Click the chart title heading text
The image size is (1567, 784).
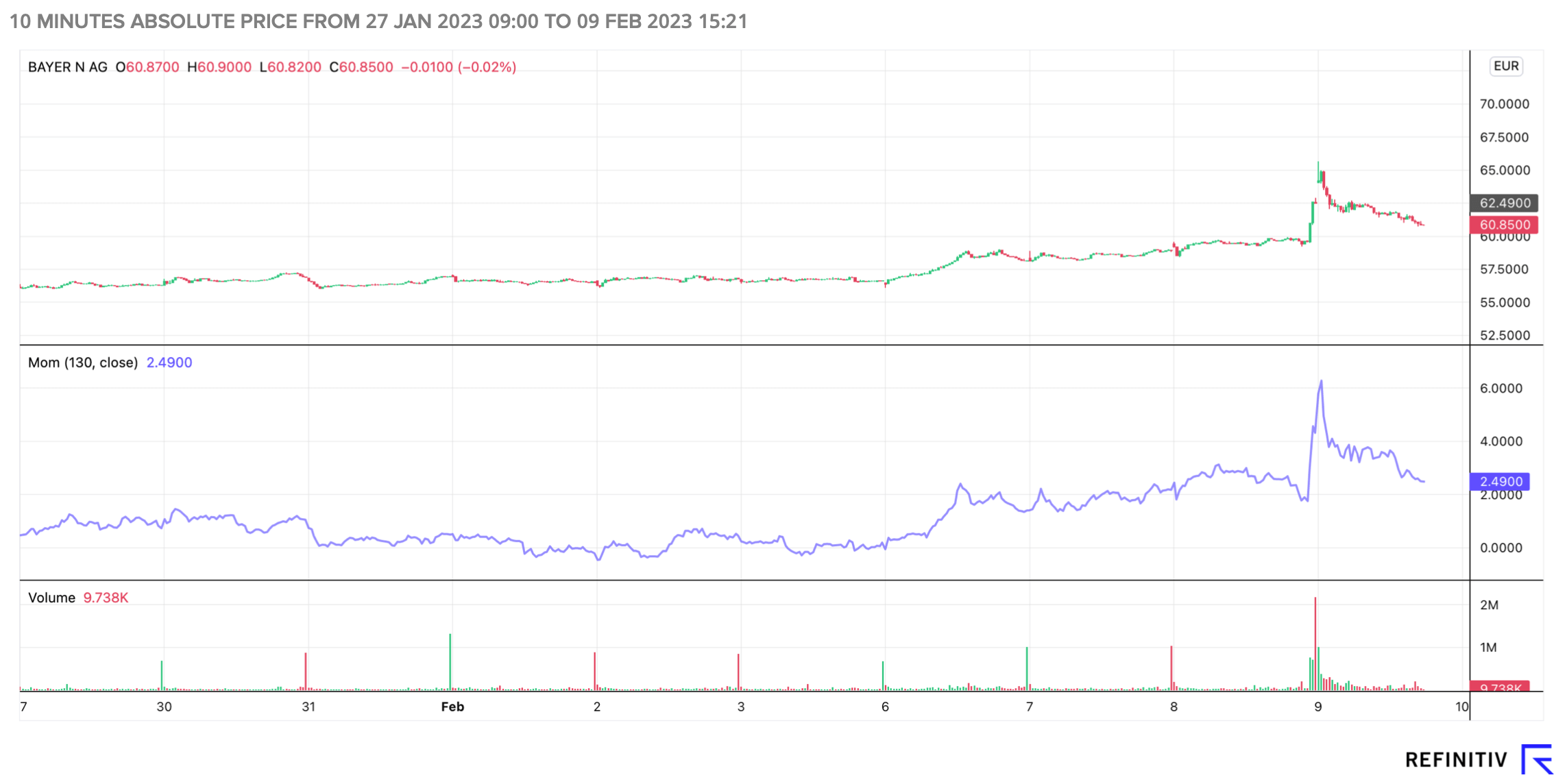pos(378,21)
